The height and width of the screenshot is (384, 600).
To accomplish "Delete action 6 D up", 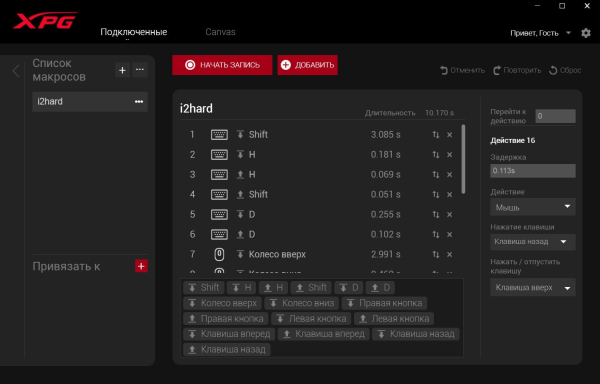I will click(x=450, y=234).
